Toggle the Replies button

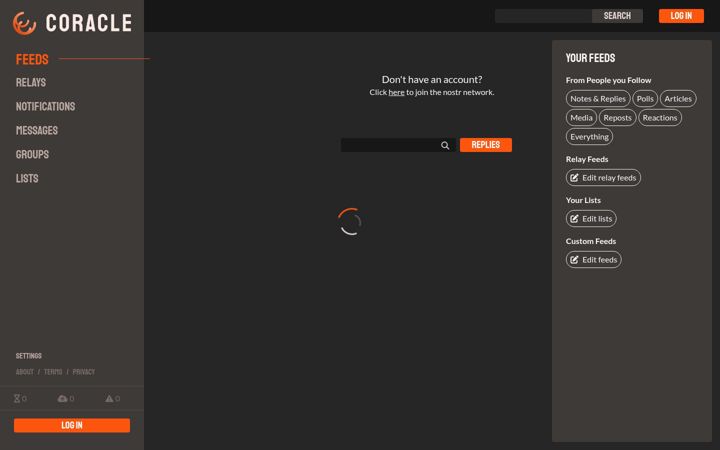[x=486, y=145]
